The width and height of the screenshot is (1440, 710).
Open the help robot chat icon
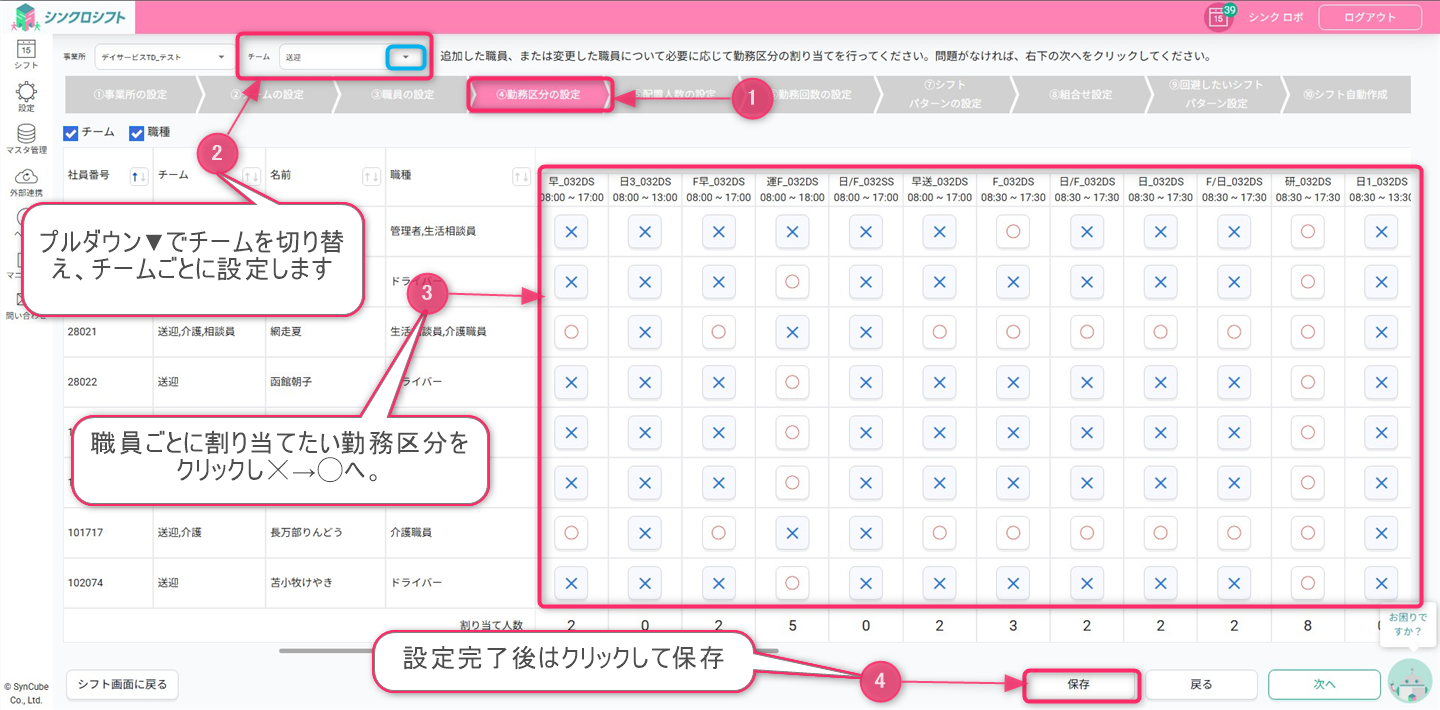pyautogui.click(x=1410, y=680)
